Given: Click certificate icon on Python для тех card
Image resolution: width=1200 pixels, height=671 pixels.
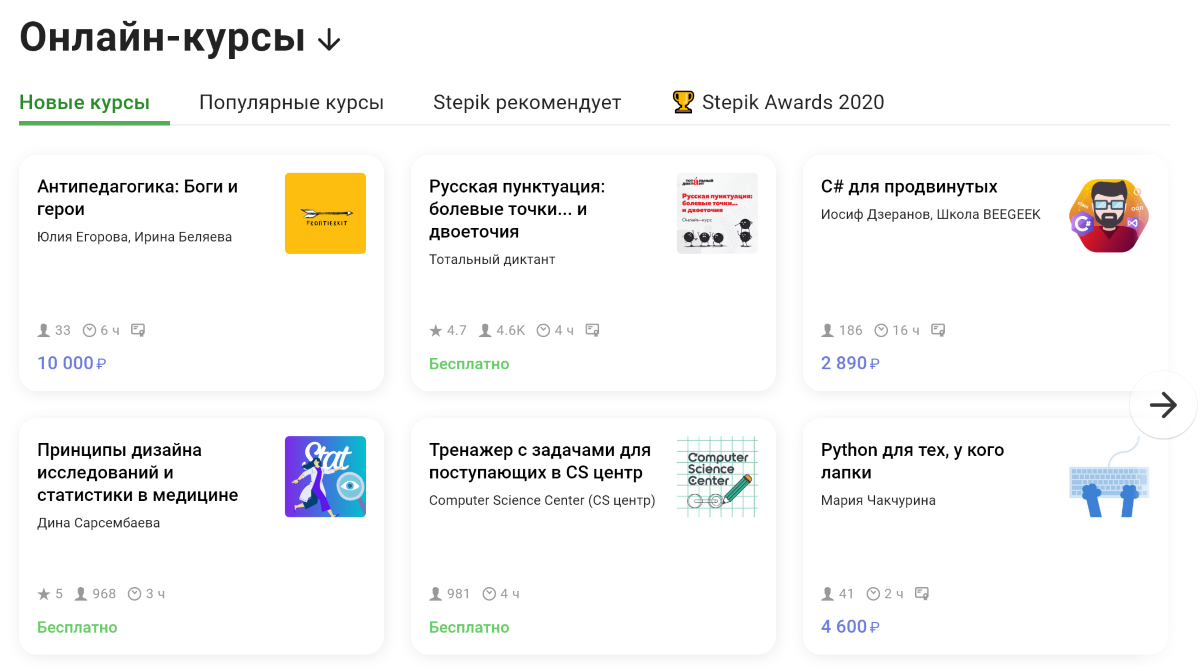Looking at the screenshot, I should click(x=922, y=593).
